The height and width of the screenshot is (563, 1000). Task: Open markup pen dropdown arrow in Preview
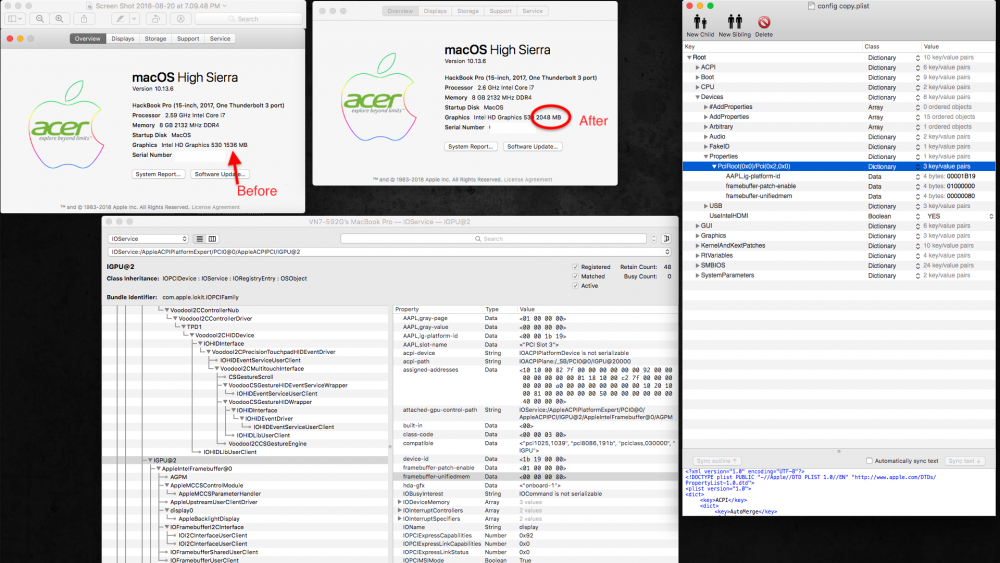[x=134, y=19]
